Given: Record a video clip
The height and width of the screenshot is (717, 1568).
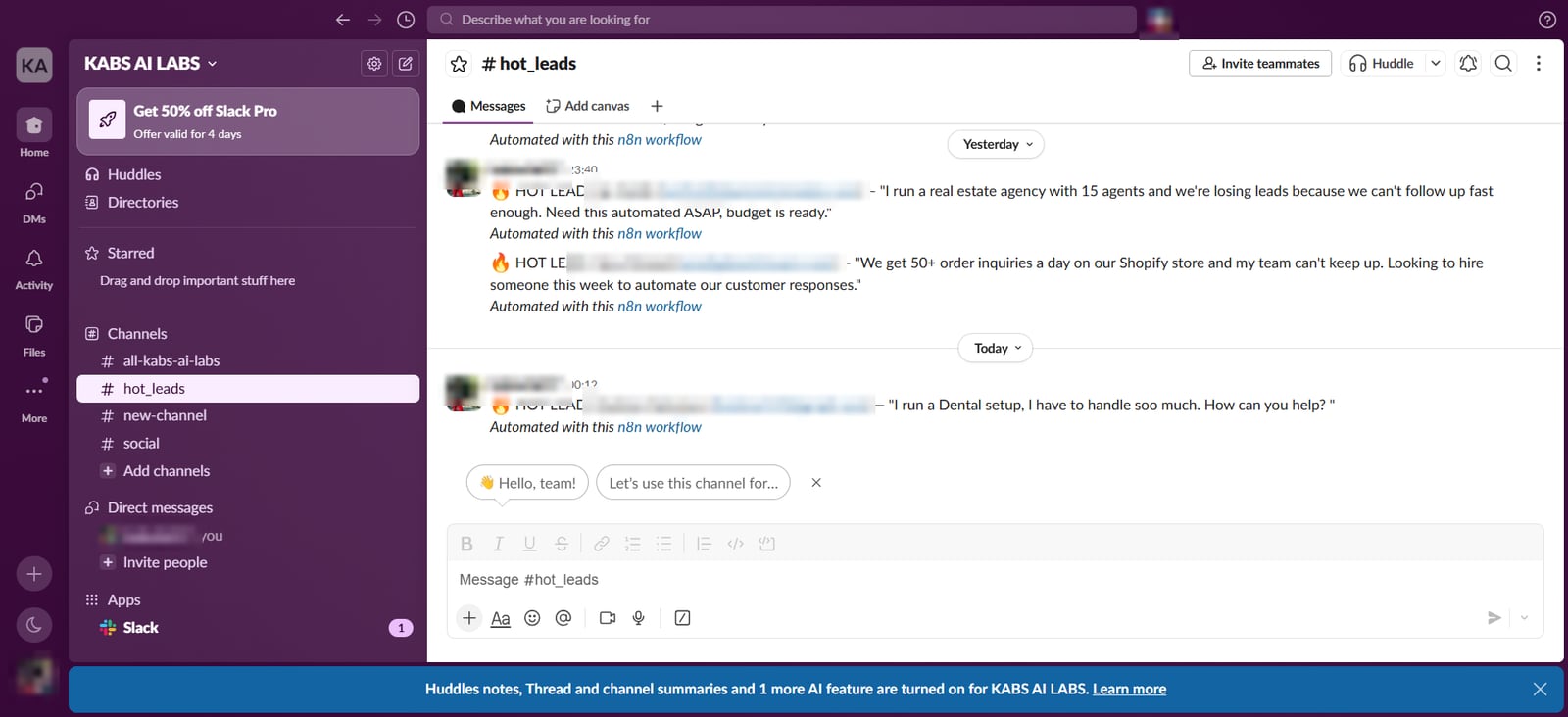Looking at the screenshot, I should (x=608, y=618).
